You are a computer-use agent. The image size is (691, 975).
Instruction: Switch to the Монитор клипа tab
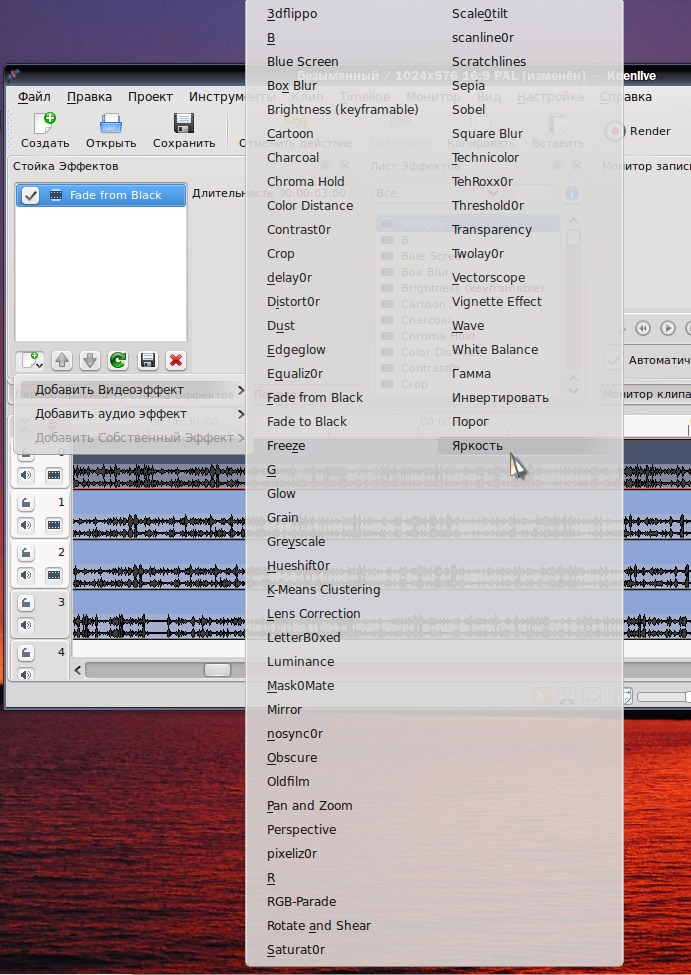click(x=646, y=394)
